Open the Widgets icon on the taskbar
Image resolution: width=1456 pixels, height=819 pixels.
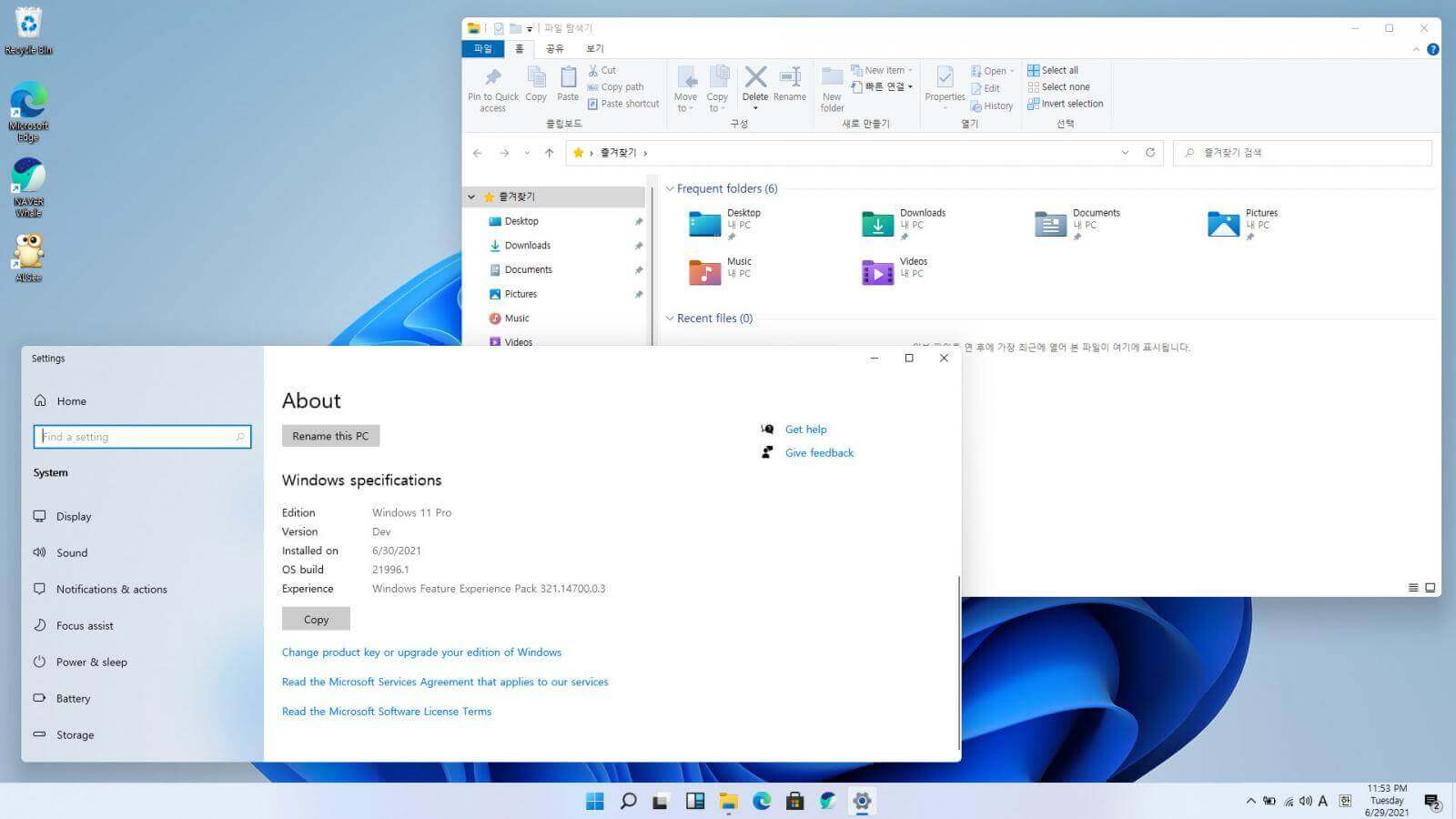[x=695, y=801]
